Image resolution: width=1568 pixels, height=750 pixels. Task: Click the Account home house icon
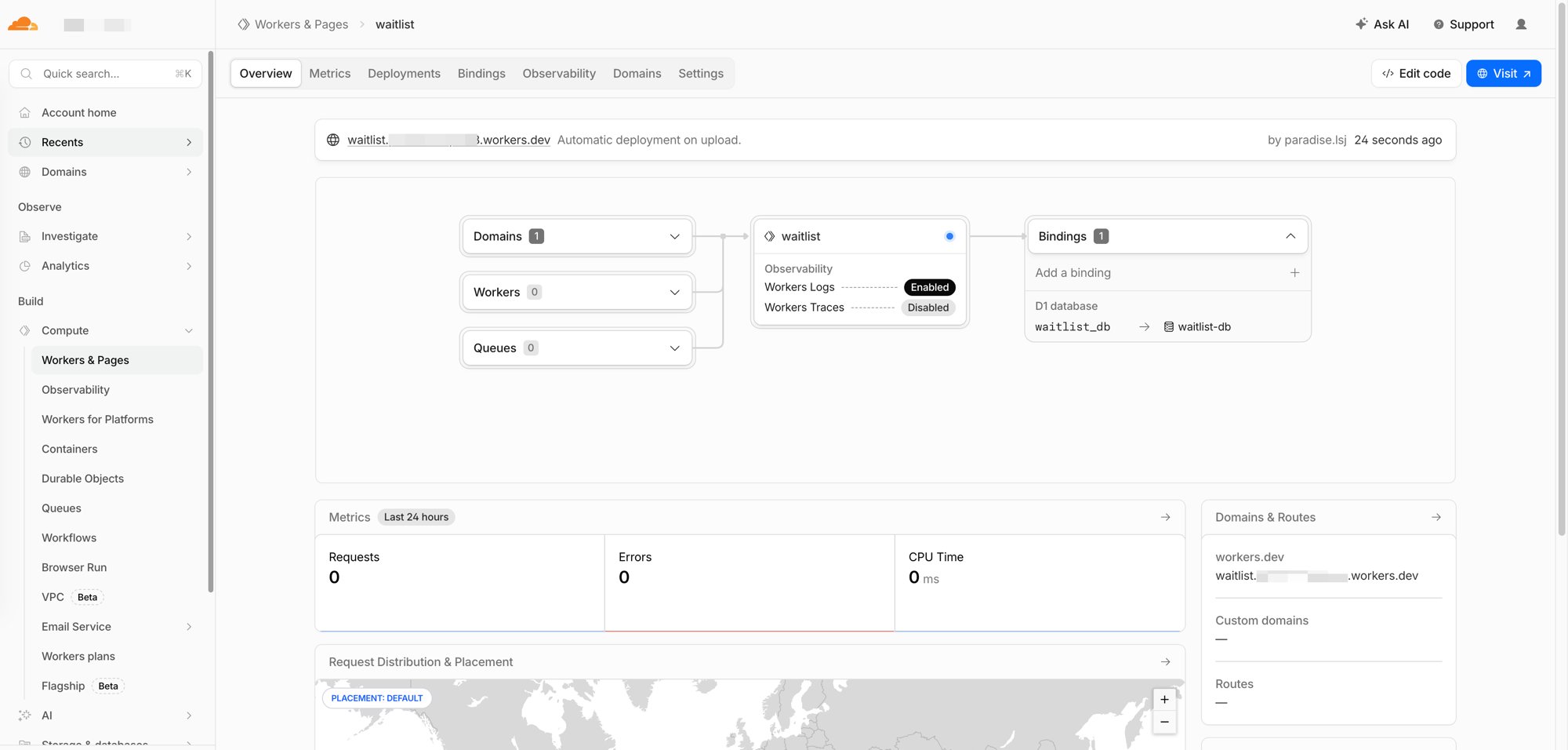[25, 112]
